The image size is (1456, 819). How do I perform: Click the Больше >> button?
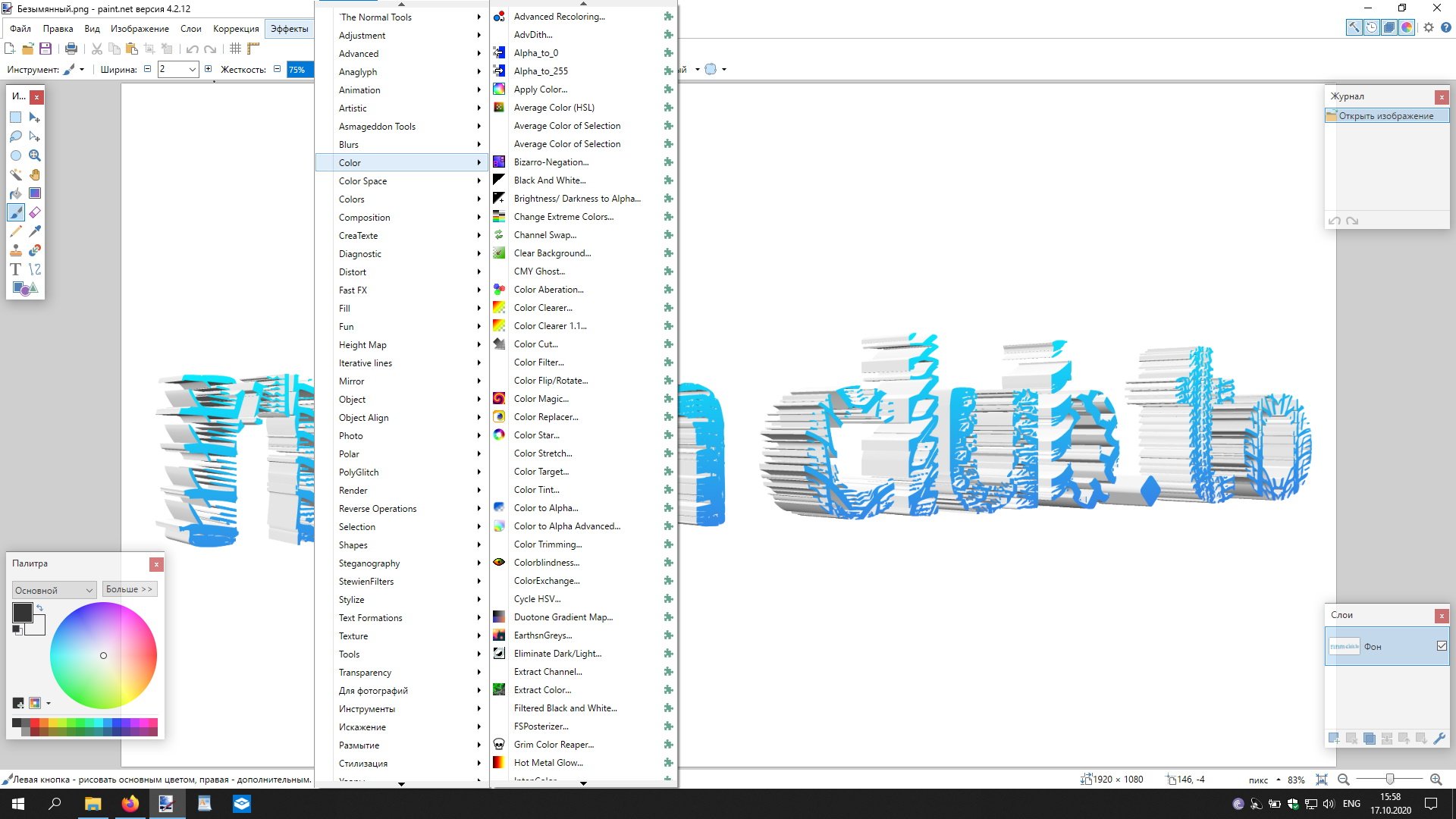tap(129, 589)
